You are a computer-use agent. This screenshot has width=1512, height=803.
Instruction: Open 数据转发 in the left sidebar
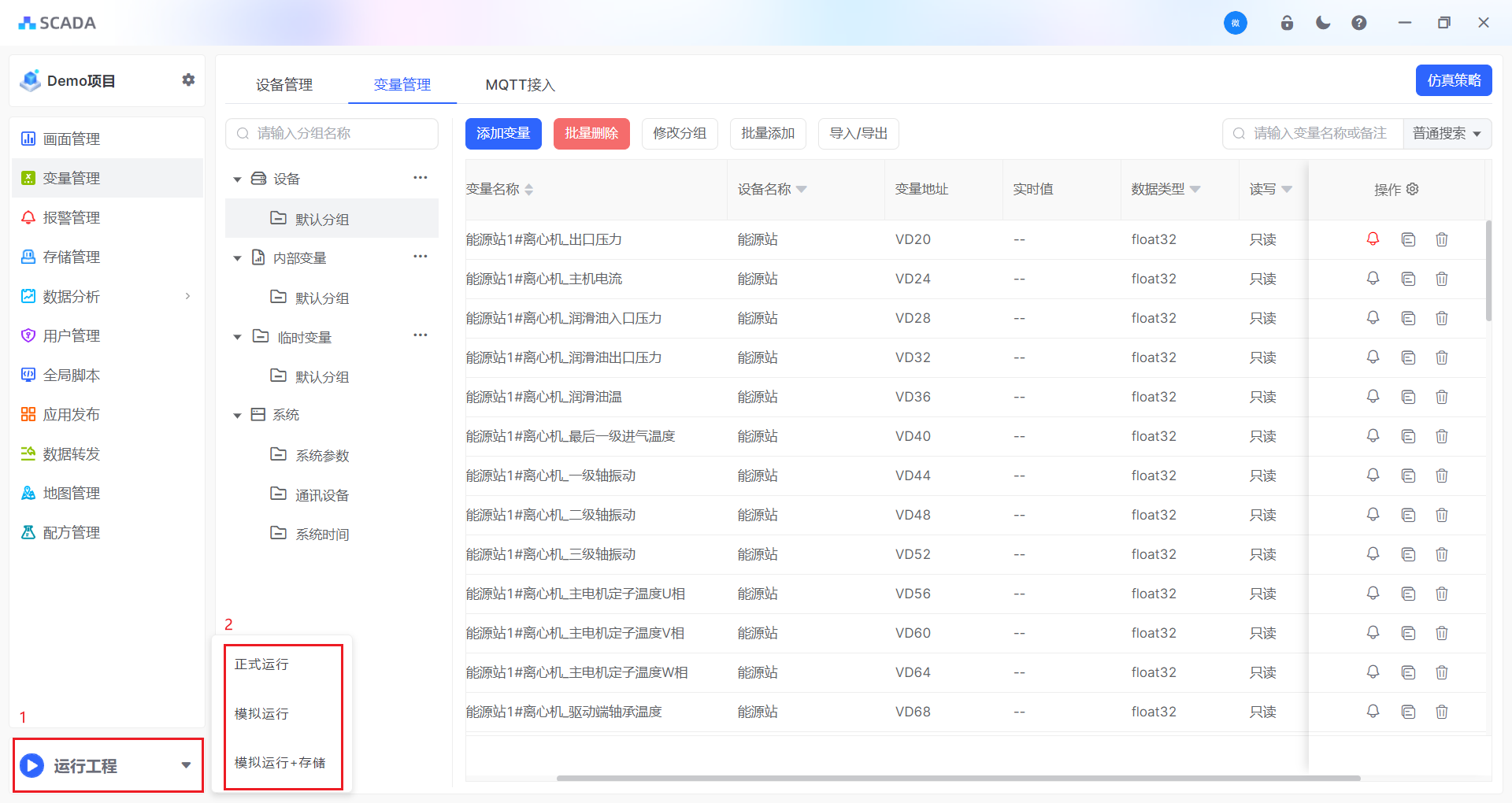point(72,453)
